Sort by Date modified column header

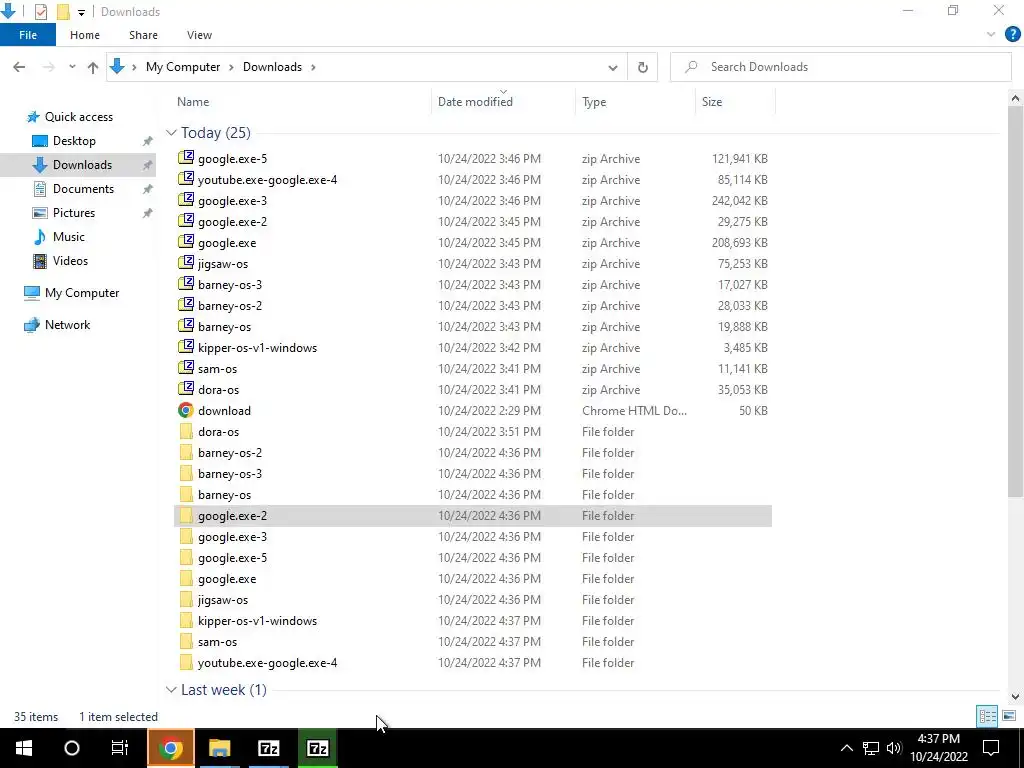click(475, 102)
